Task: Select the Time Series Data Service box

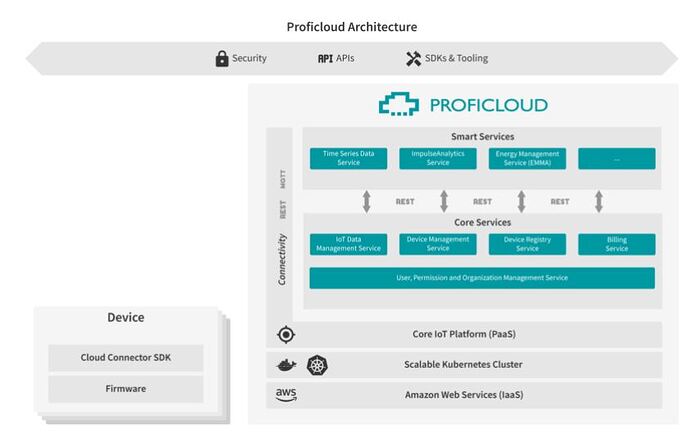Action: point(349,158)
